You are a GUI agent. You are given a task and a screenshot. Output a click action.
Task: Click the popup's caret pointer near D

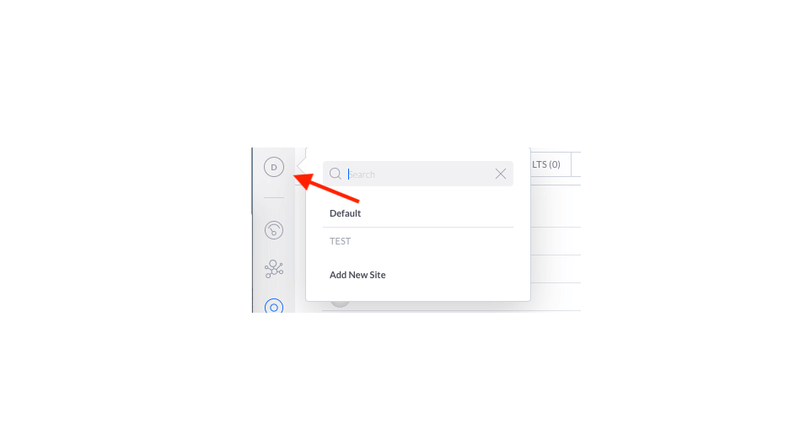301,166
